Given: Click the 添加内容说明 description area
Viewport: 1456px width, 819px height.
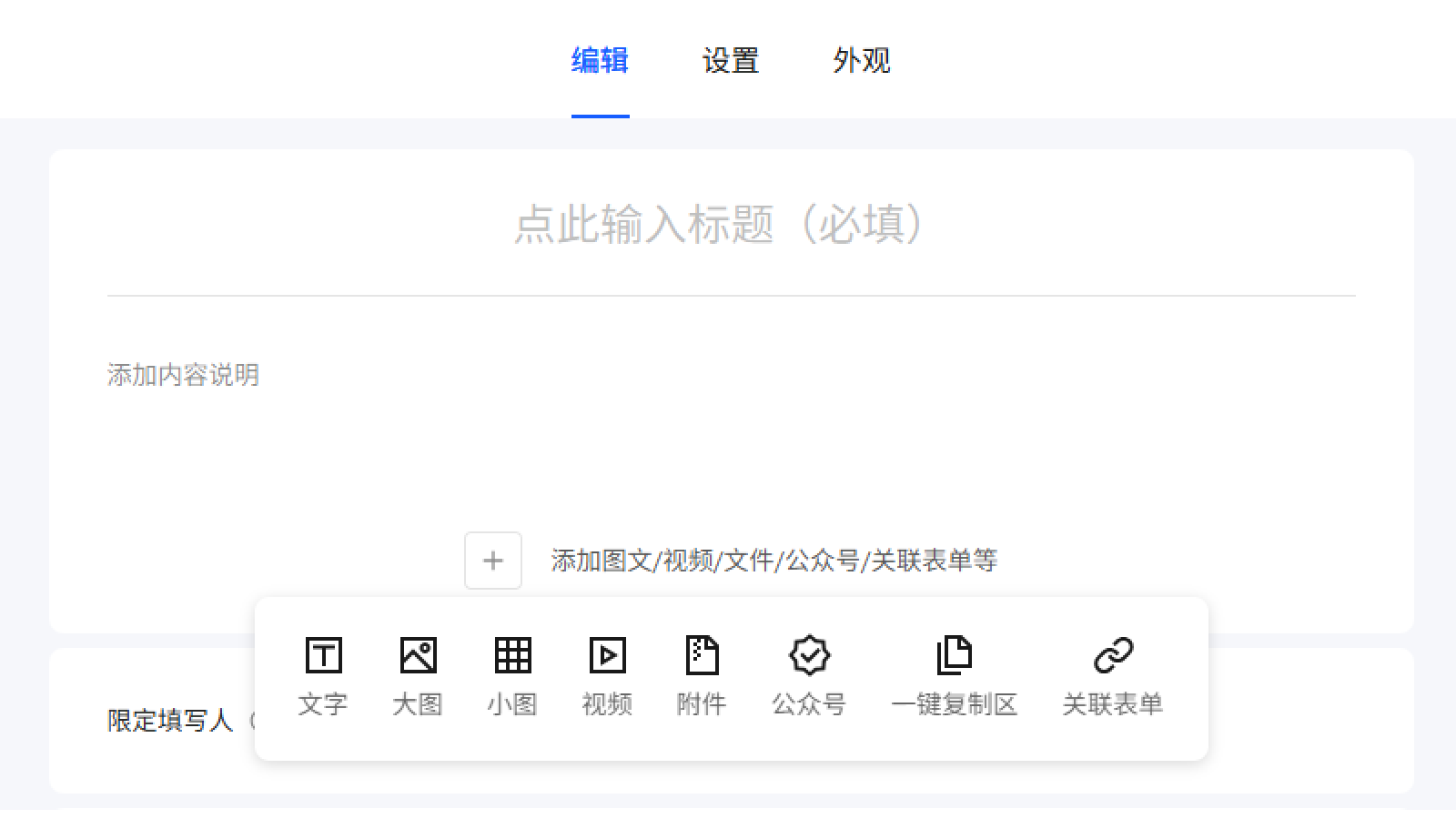Looking at the screenshot, I should tap(184, 374).
